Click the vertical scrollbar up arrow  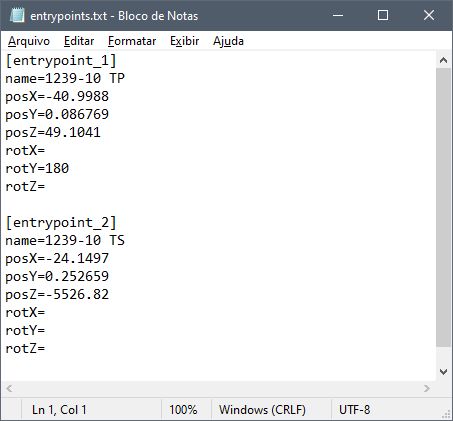(x=443, y=60)
